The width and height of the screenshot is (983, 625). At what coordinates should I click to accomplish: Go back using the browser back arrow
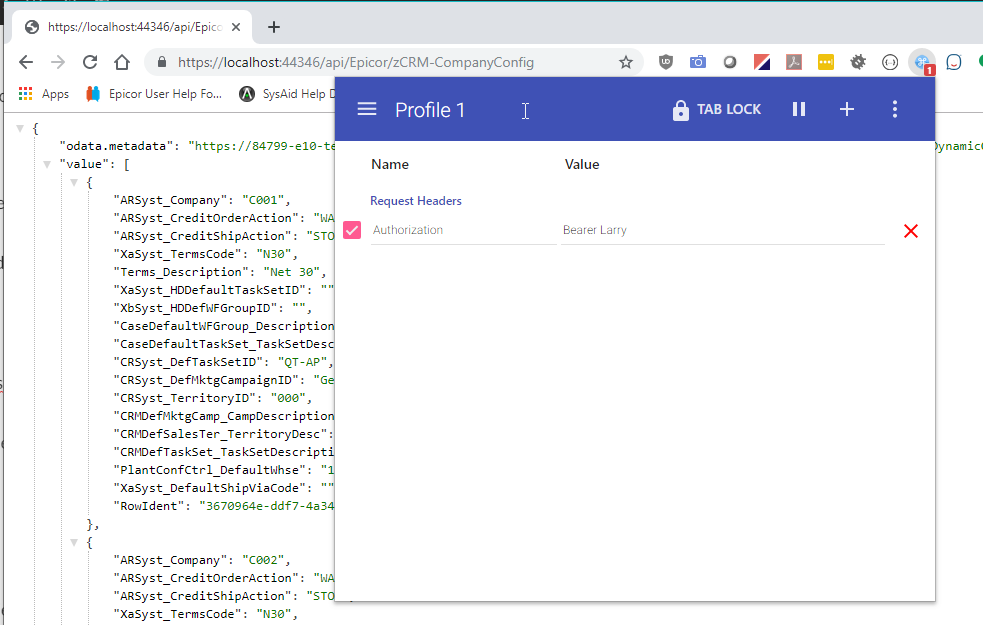(26, 62)
